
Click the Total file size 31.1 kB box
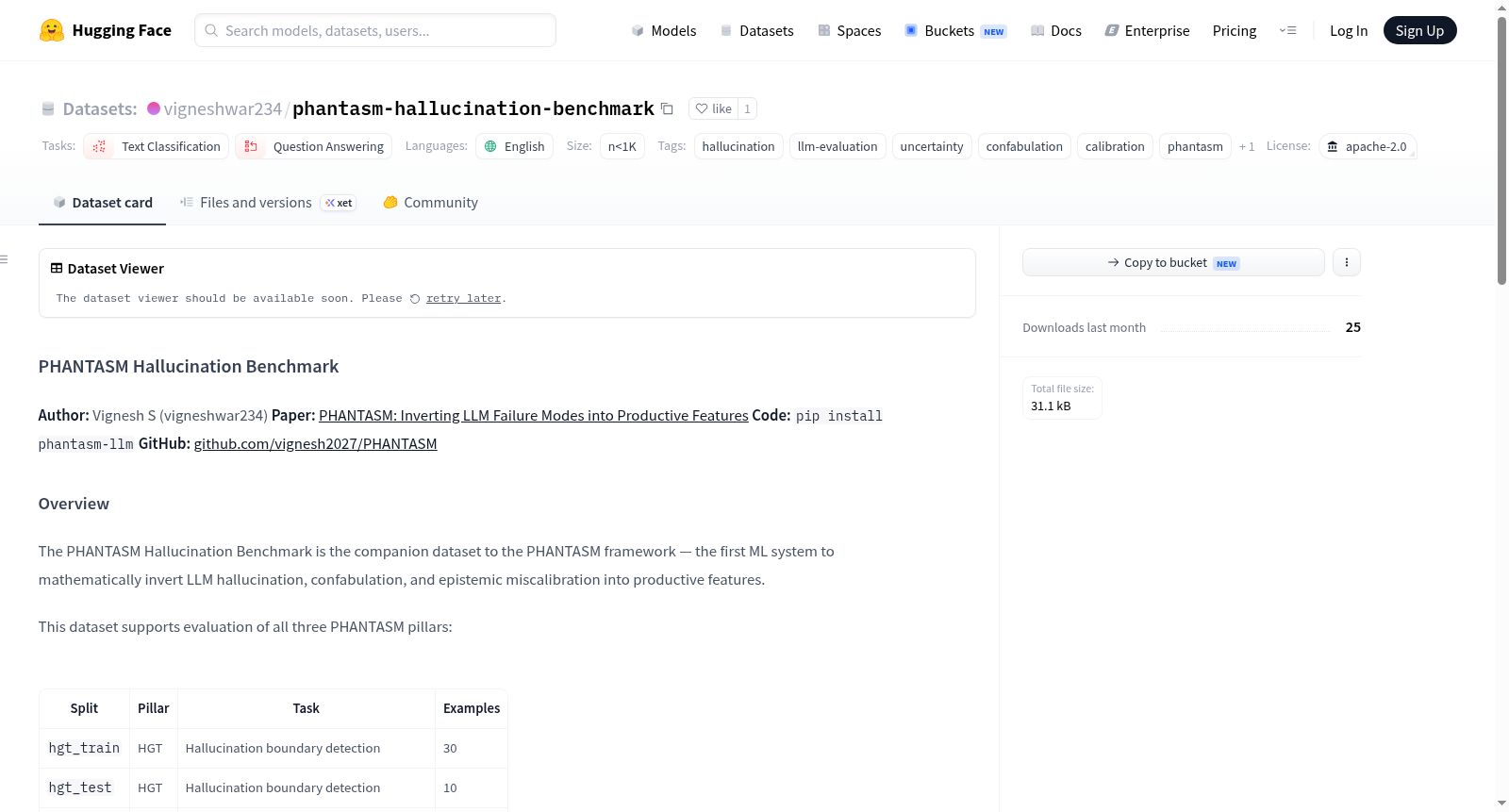(1062, 398)
